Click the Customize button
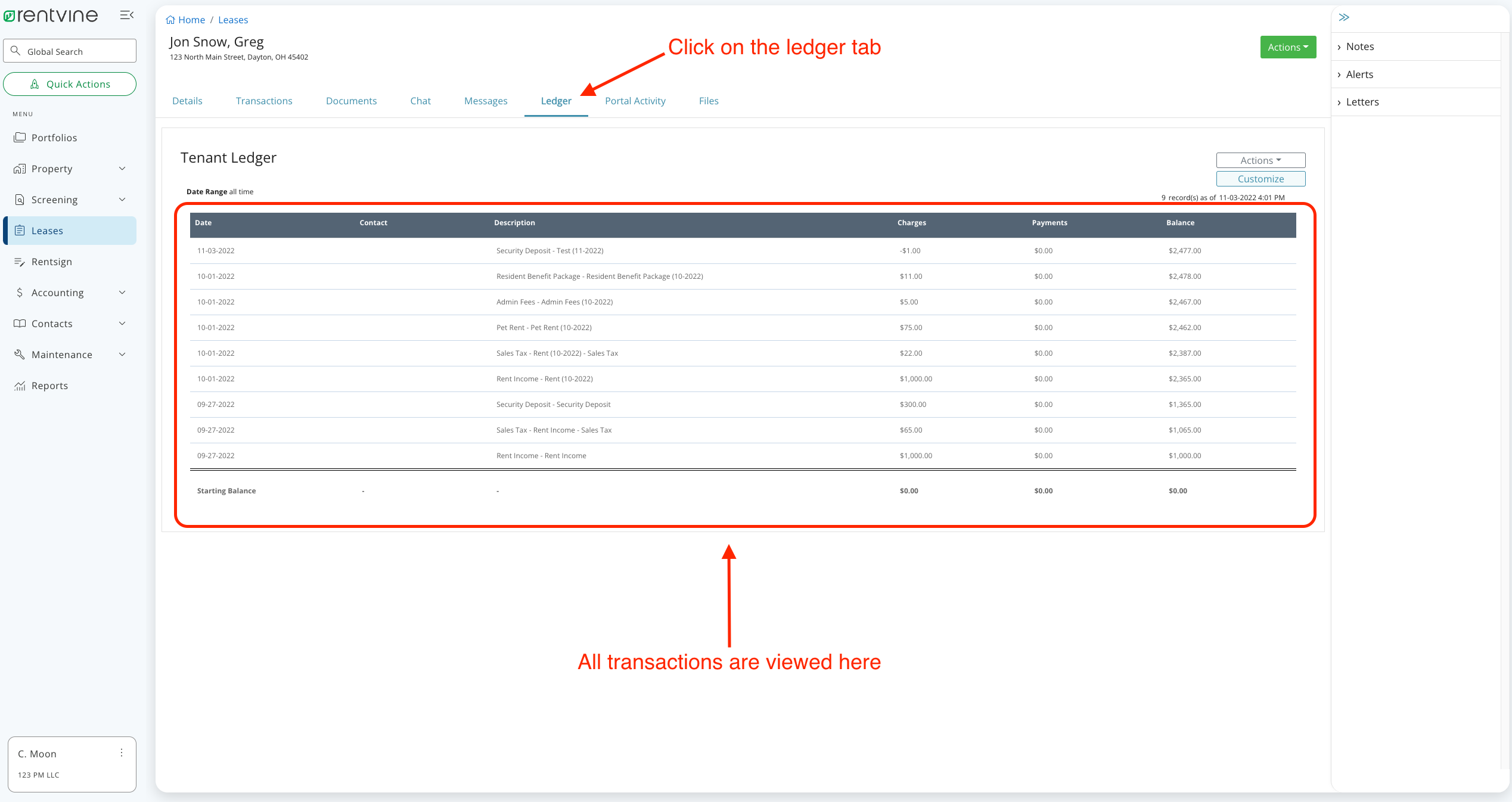 [x=1260, y=178]
